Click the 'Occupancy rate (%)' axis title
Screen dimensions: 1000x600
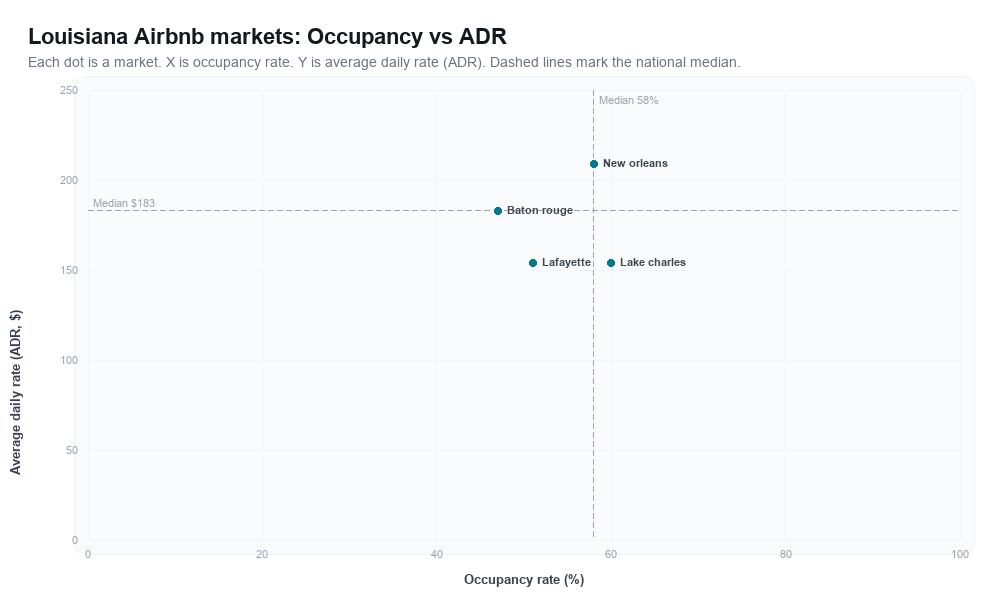click(x=524, y=580)
